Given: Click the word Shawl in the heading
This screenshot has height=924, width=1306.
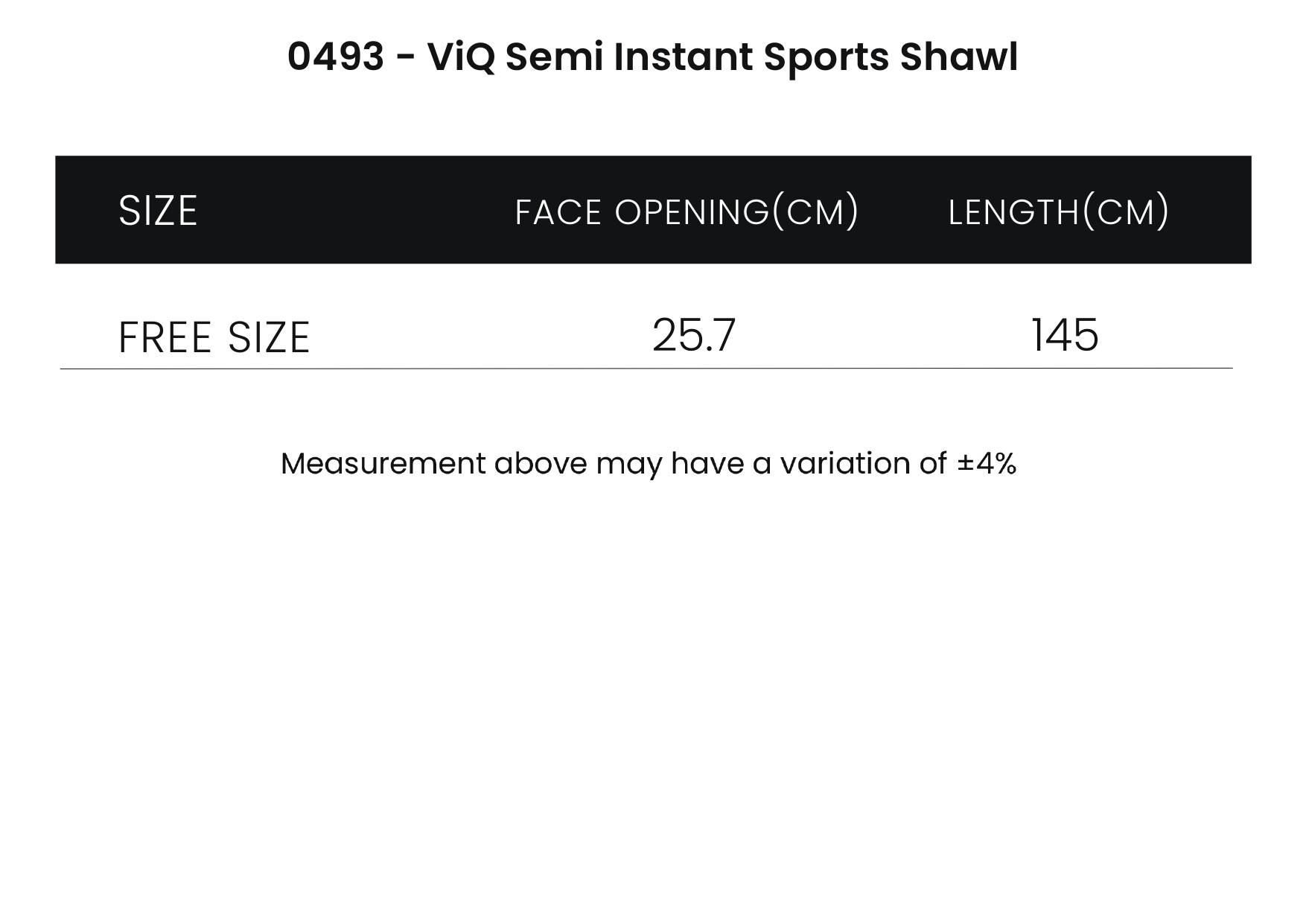Looking at the screenshot, I should [x=958, y=57].
